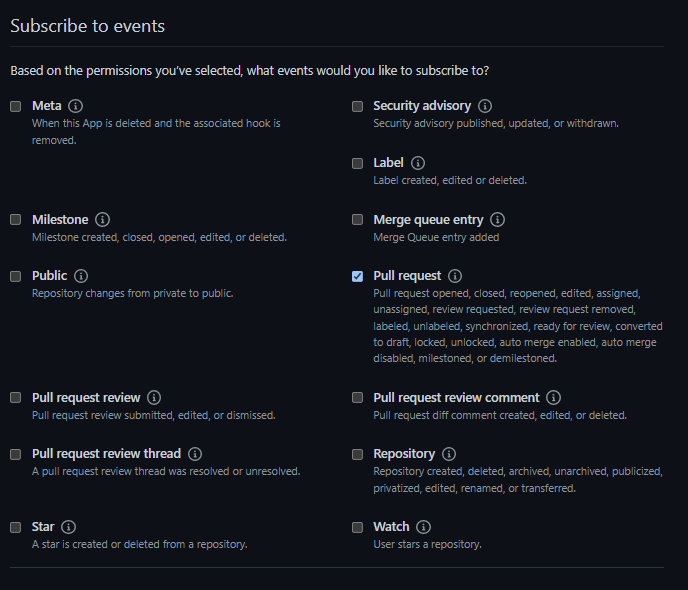Click the info icon beside Milestone
Image resolution: width=688 pixels, height=590 pixels.
tap(103, 220)
